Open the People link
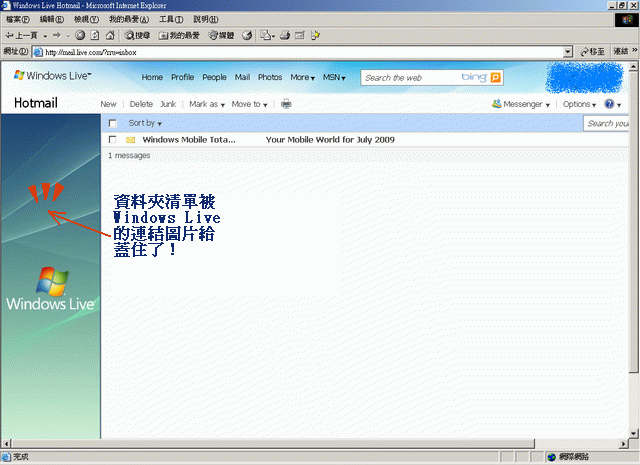Screen dimensions: 640x465 click(x=214, y=77)
